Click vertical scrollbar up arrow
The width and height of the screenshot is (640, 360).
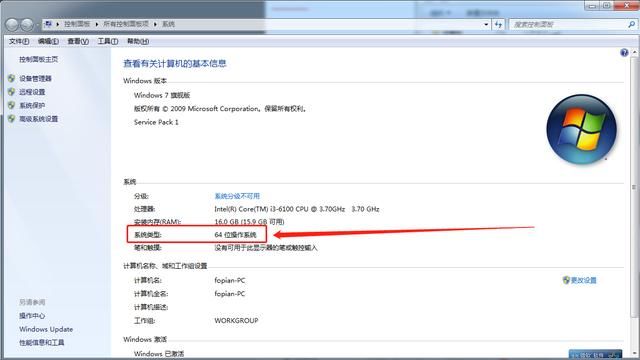tap(634, 52)
